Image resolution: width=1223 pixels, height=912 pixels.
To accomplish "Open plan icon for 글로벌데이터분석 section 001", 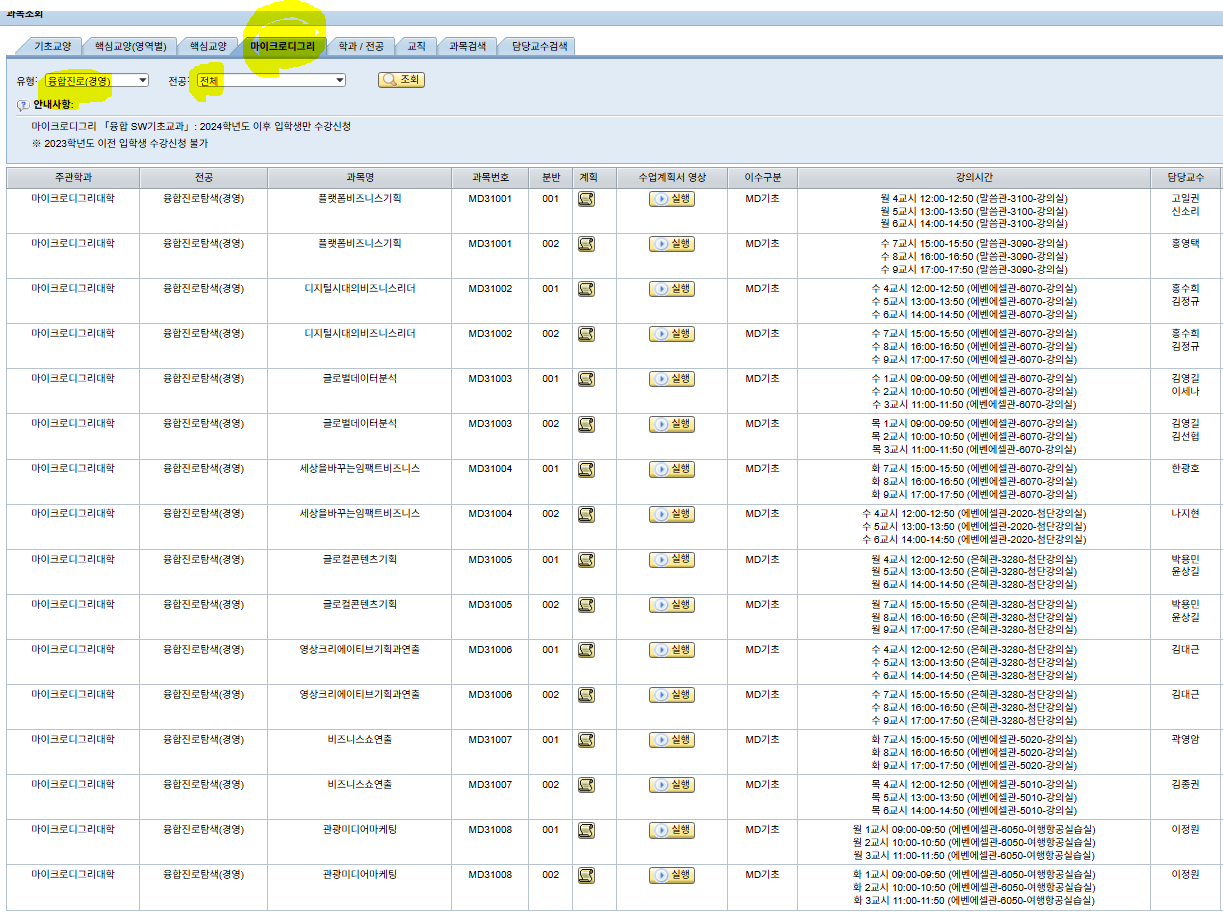I will tap(587, 379).
